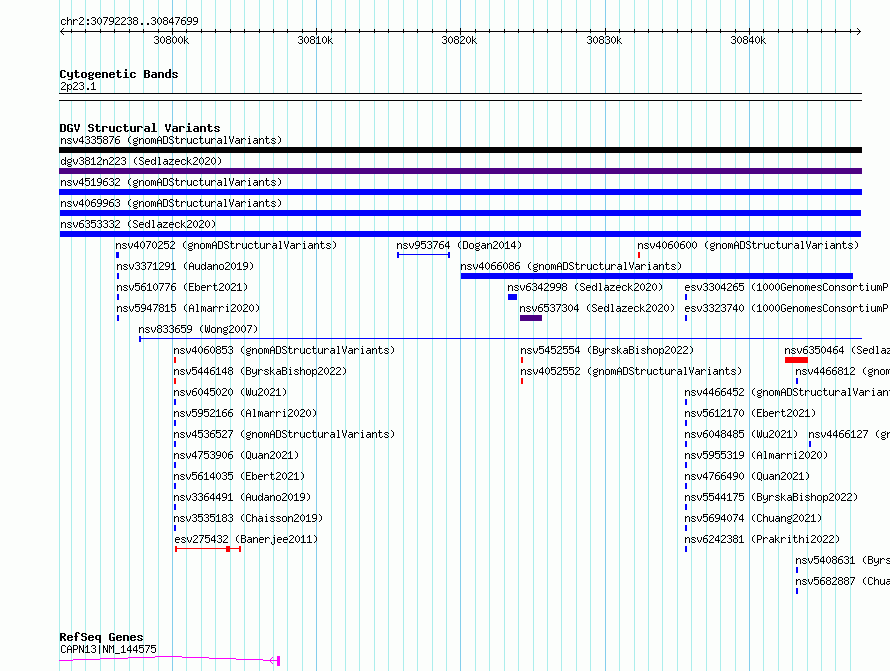Click the 30840k ruler position marker
The image size is (890, 671).
point(748,40)
